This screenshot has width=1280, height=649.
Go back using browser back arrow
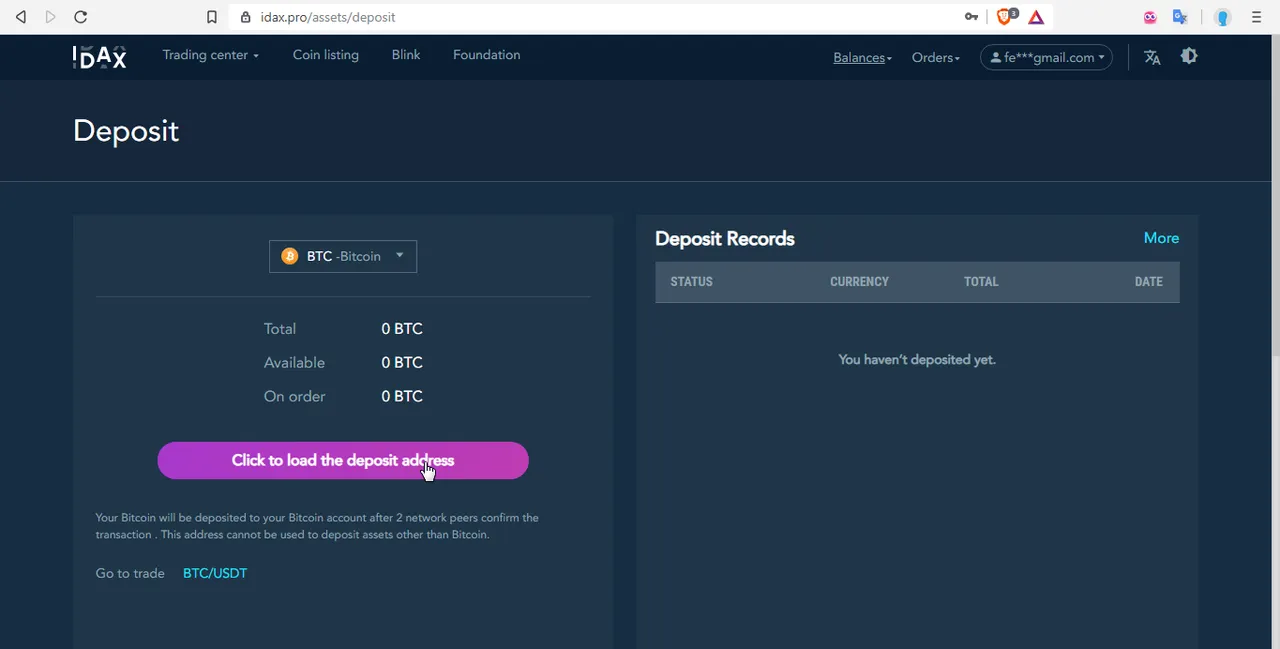coord(21,17)
